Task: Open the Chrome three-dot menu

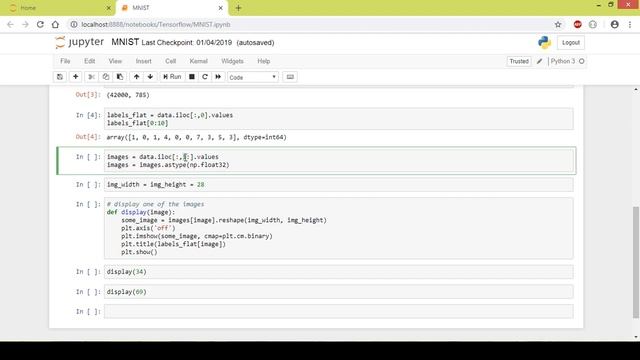Action: pos(630,24)
